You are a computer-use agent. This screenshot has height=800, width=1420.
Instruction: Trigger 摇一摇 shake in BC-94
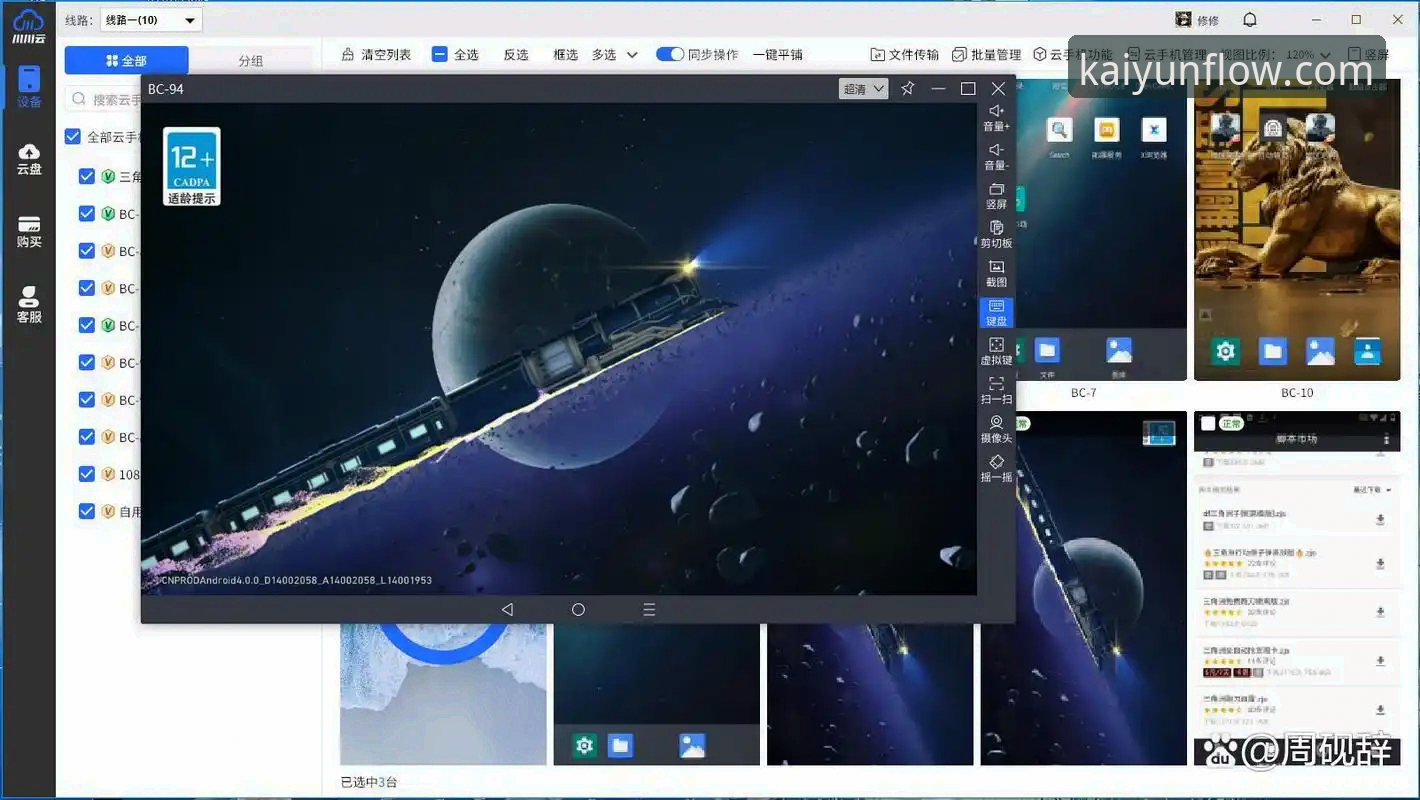[x=996, y=468]
